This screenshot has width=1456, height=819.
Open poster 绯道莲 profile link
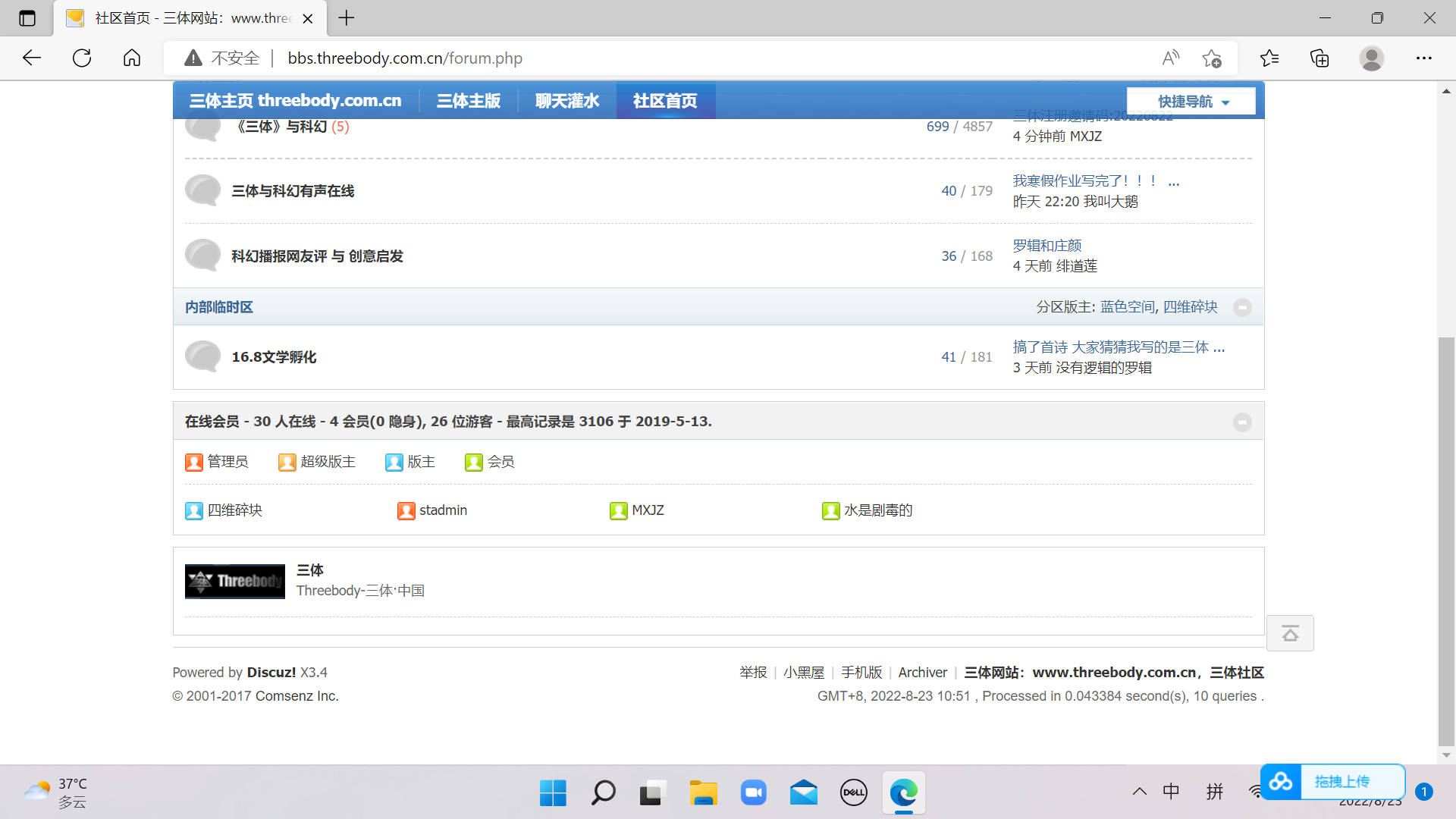click(1076, 266)
